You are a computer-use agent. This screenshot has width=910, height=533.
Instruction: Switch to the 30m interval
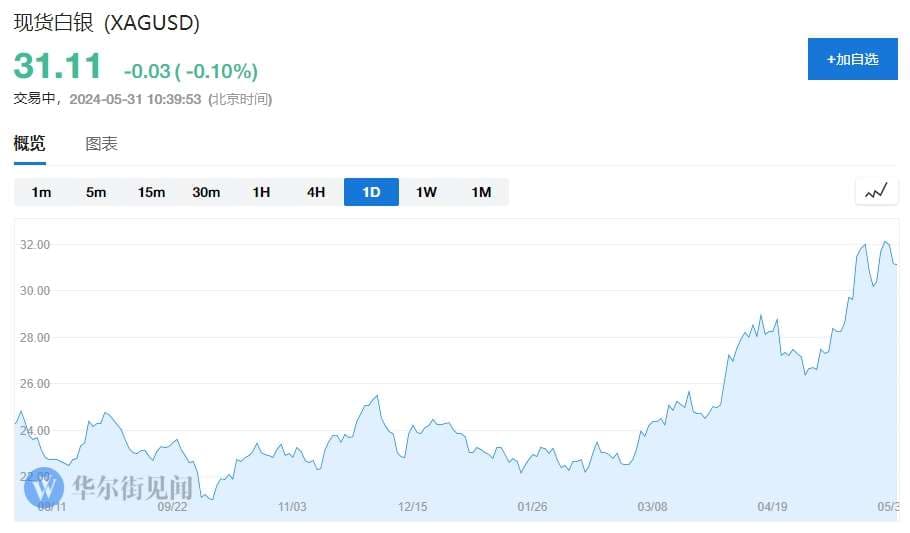coord(206,192)
